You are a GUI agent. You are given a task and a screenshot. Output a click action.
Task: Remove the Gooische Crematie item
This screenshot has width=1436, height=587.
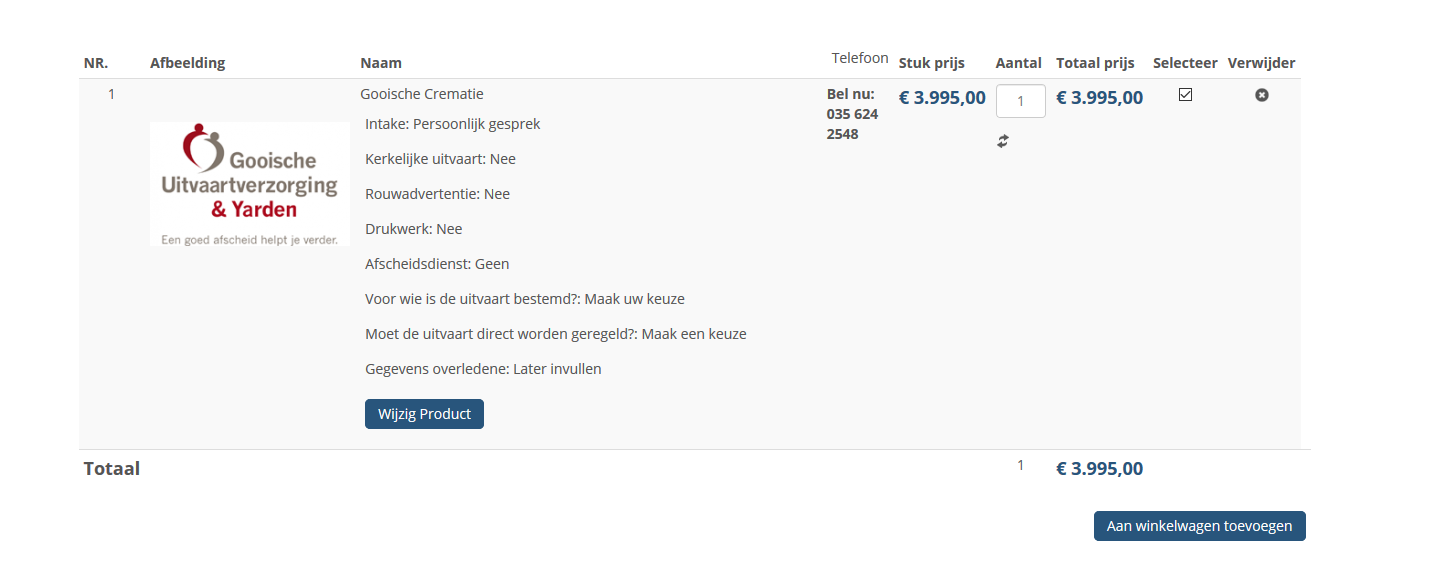coord(1262,95)
